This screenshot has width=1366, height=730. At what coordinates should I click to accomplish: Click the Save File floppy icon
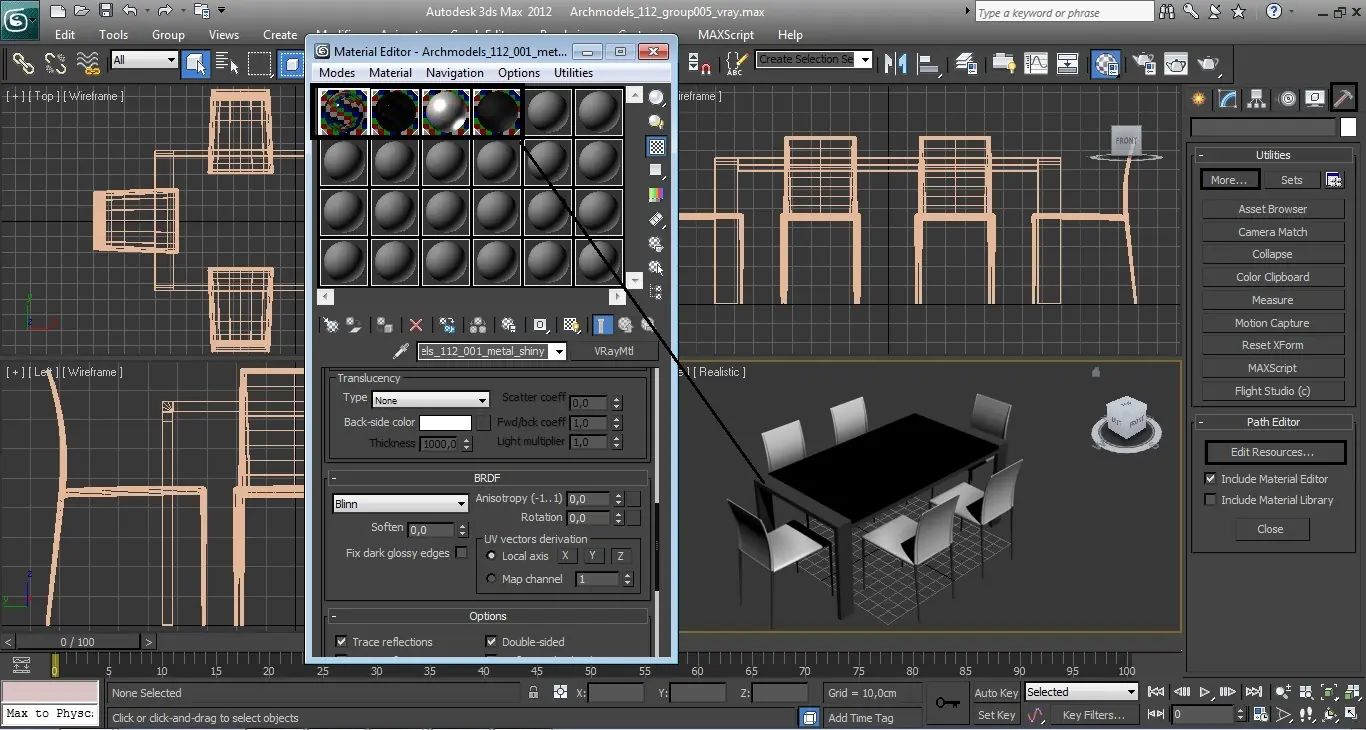(106, 11)
